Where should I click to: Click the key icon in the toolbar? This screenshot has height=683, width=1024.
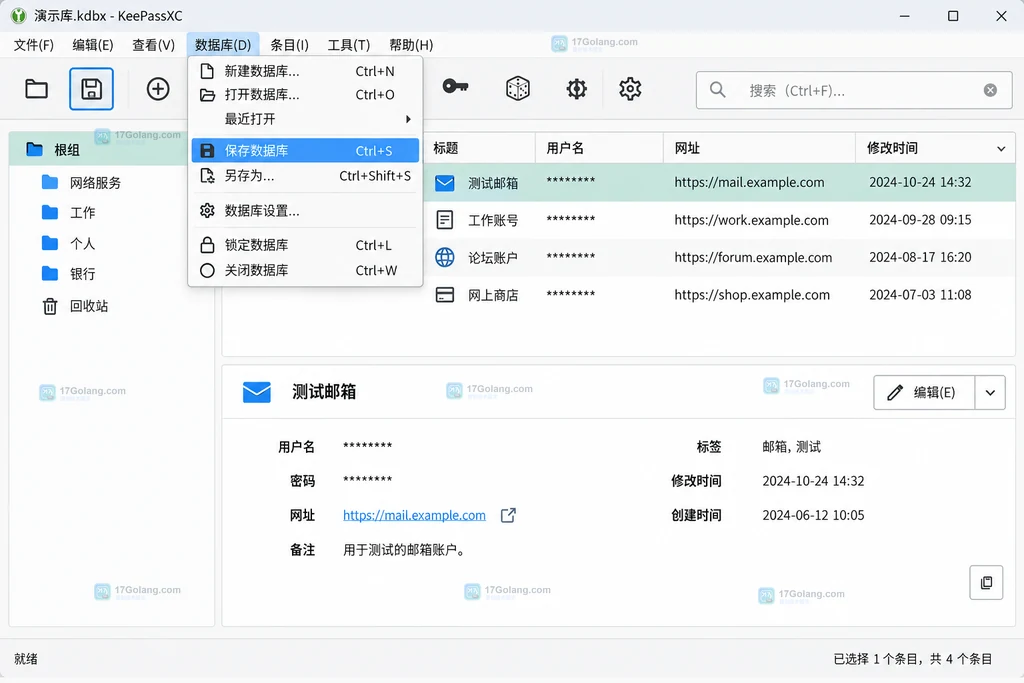[455, 86]
